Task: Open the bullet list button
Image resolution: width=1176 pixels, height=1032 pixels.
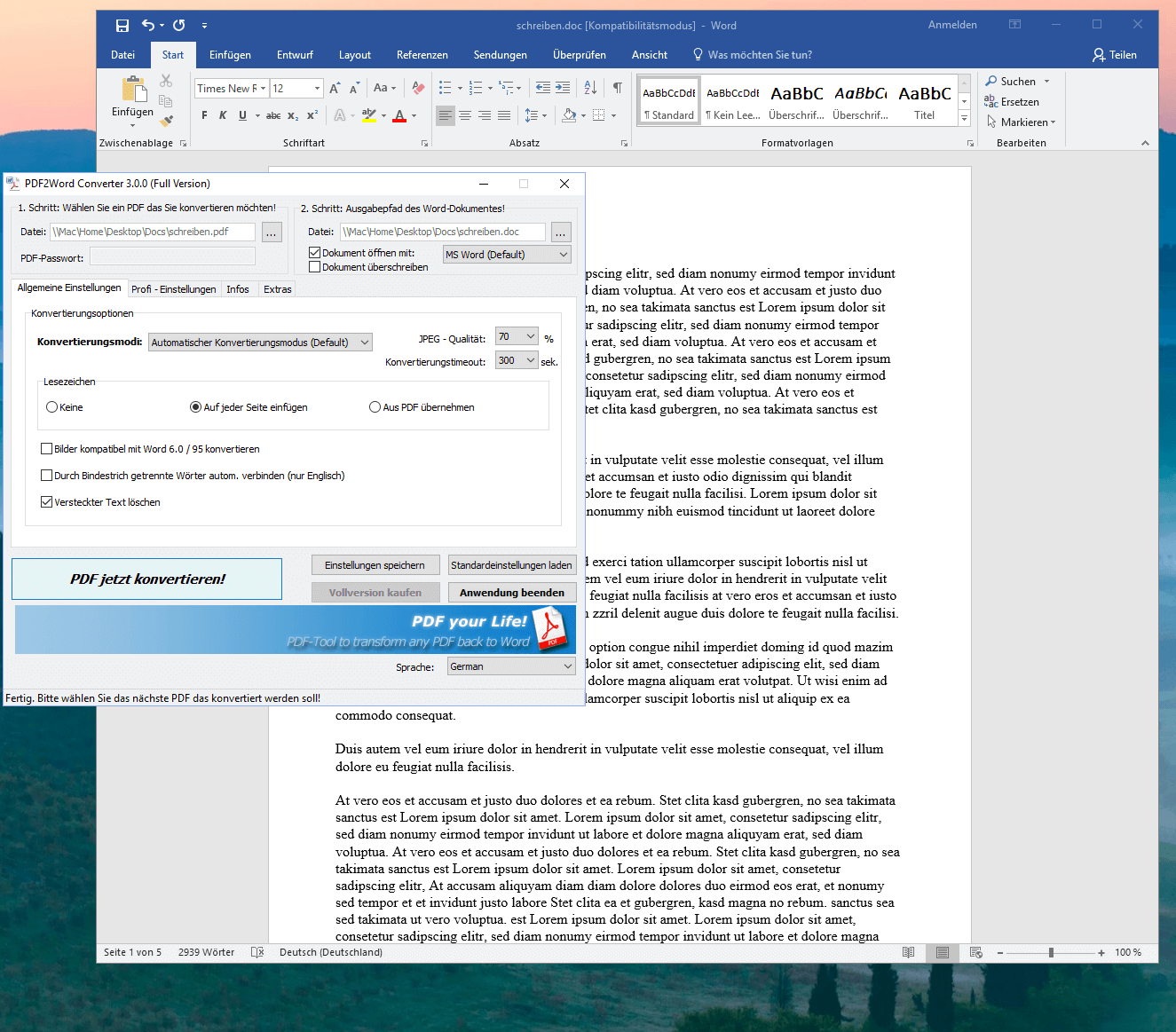Action: click(446, 88)
